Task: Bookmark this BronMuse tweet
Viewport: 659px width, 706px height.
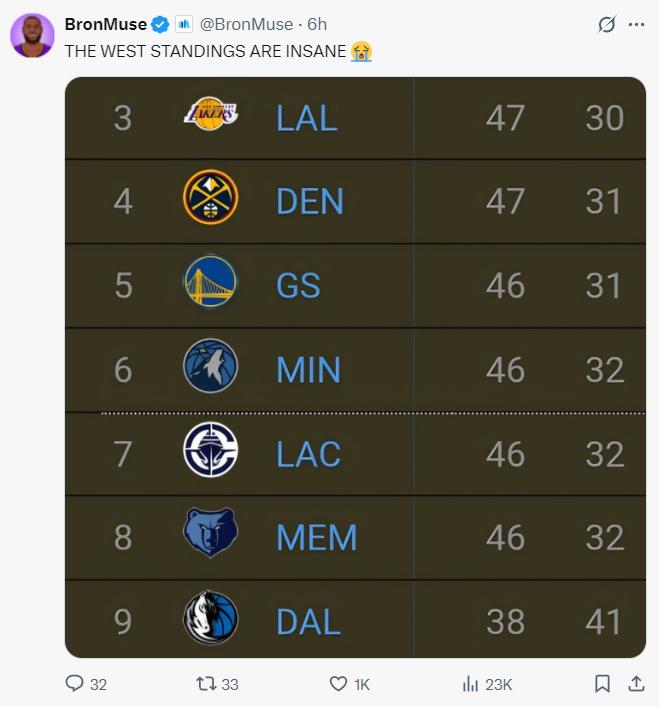Action: point(602,683)
